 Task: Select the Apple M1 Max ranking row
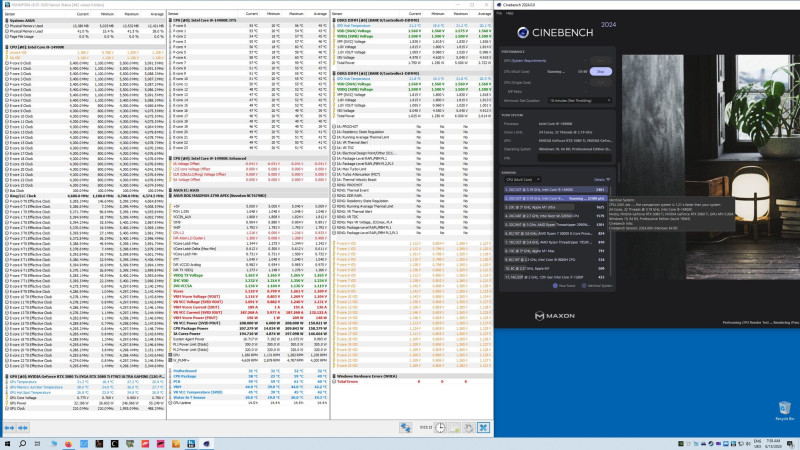tap(555, 251)
